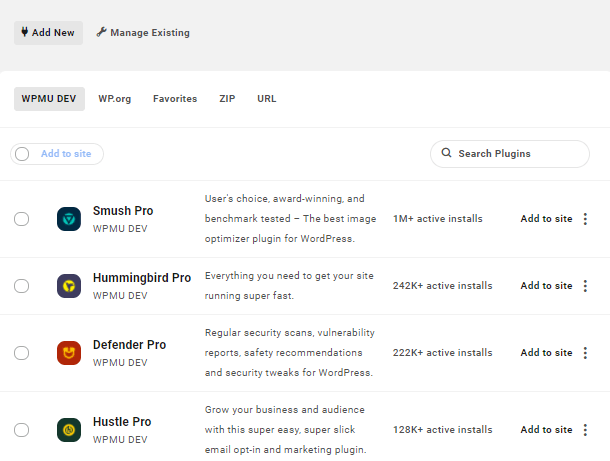610x461 pixels.
Task: Open the three-dot menu for Hustle Pro
Action: [x=585, y=430]
